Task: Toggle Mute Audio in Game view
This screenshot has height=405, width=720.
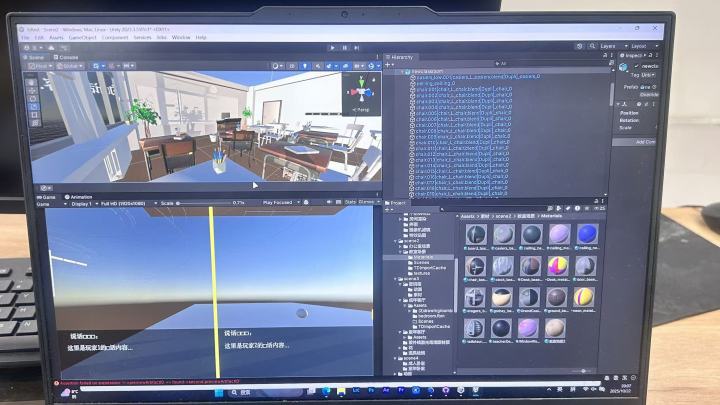Action: click(329, 202)
